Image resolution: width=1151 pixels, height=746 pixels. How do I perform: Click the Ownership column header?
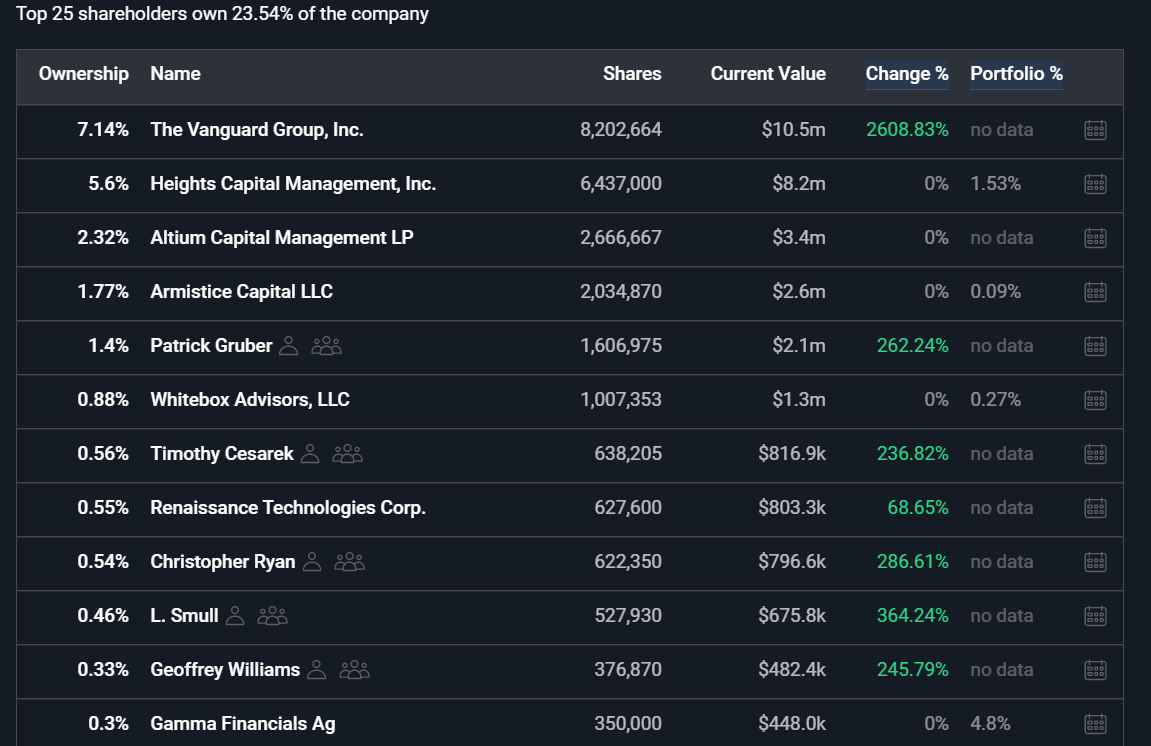point(84,74)
